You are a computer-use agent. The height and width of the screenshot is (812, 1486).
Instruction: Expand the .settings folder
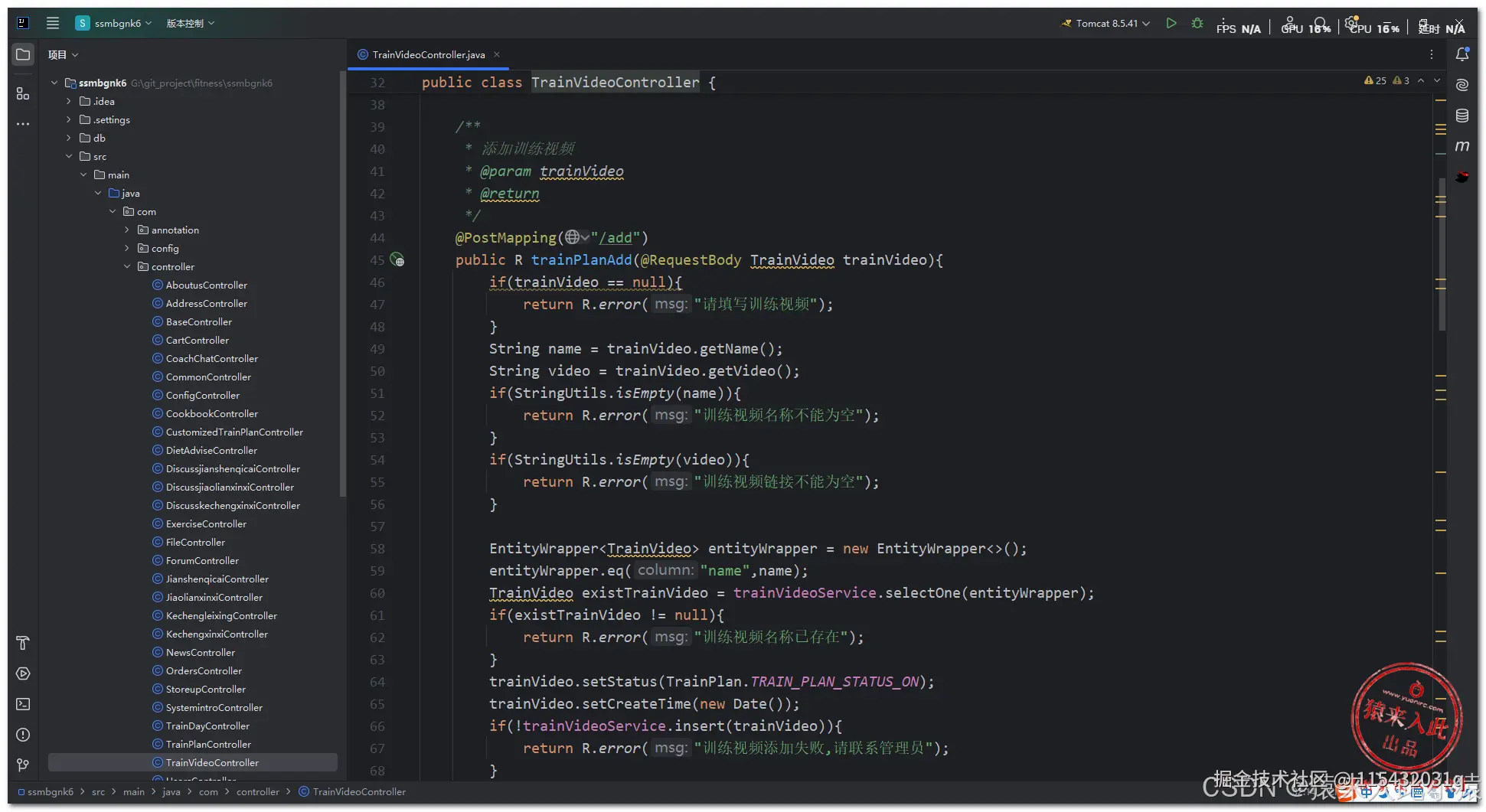69,119
